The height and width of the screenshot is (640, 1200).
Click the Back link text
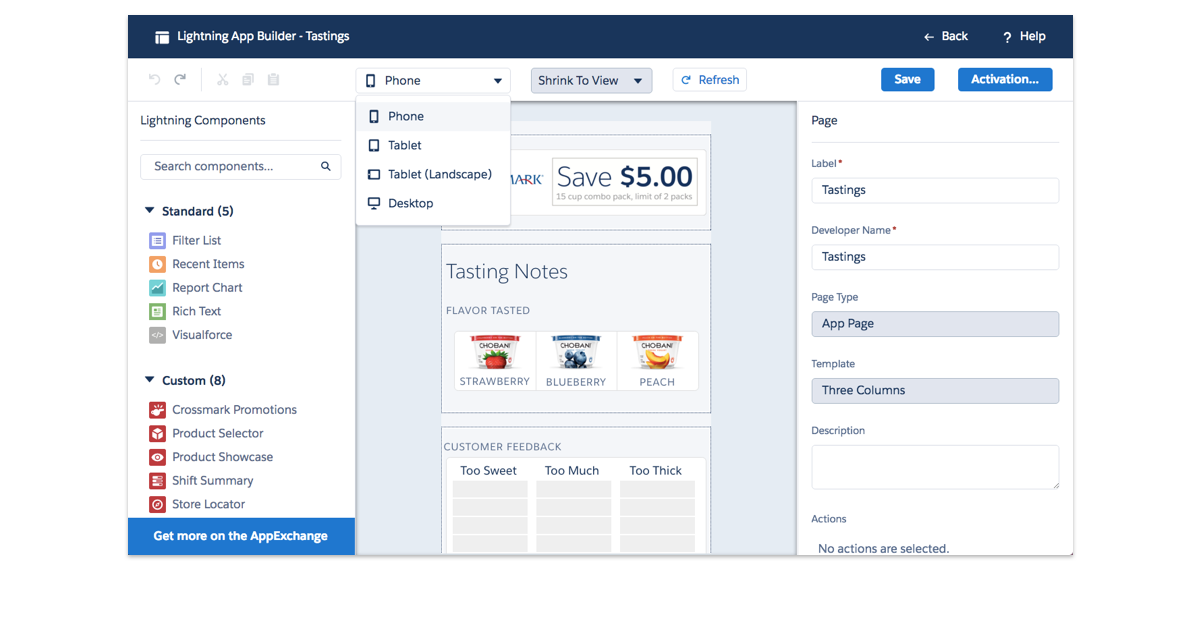955,37
